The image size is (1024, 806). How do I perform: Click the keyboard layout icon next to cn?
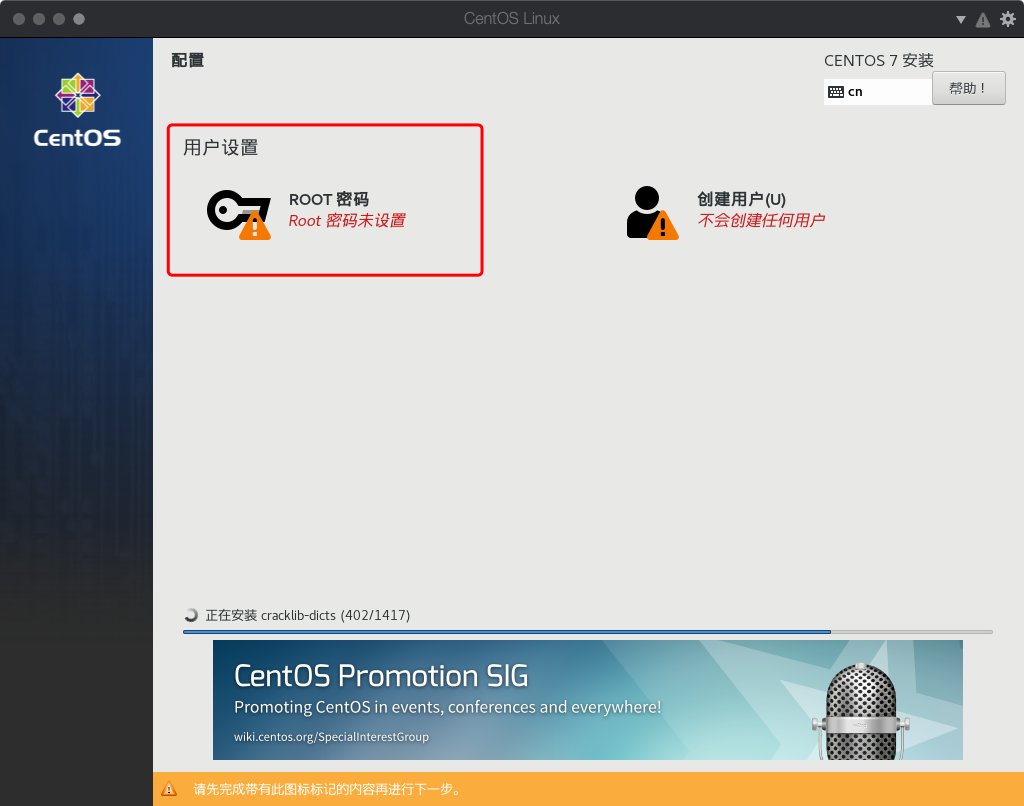tap(836, 92)
